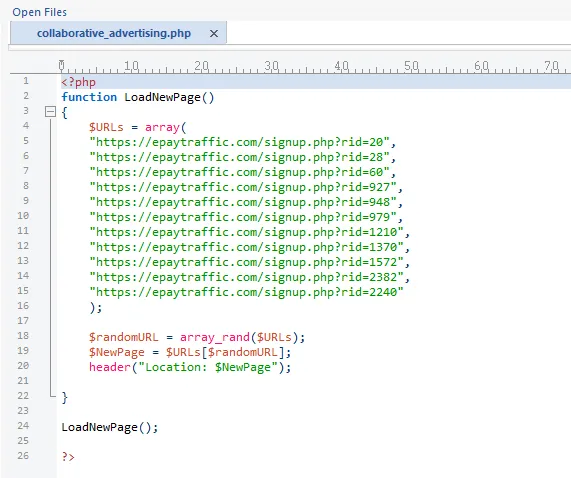Collapse the function body fold marker

[50, 112]
